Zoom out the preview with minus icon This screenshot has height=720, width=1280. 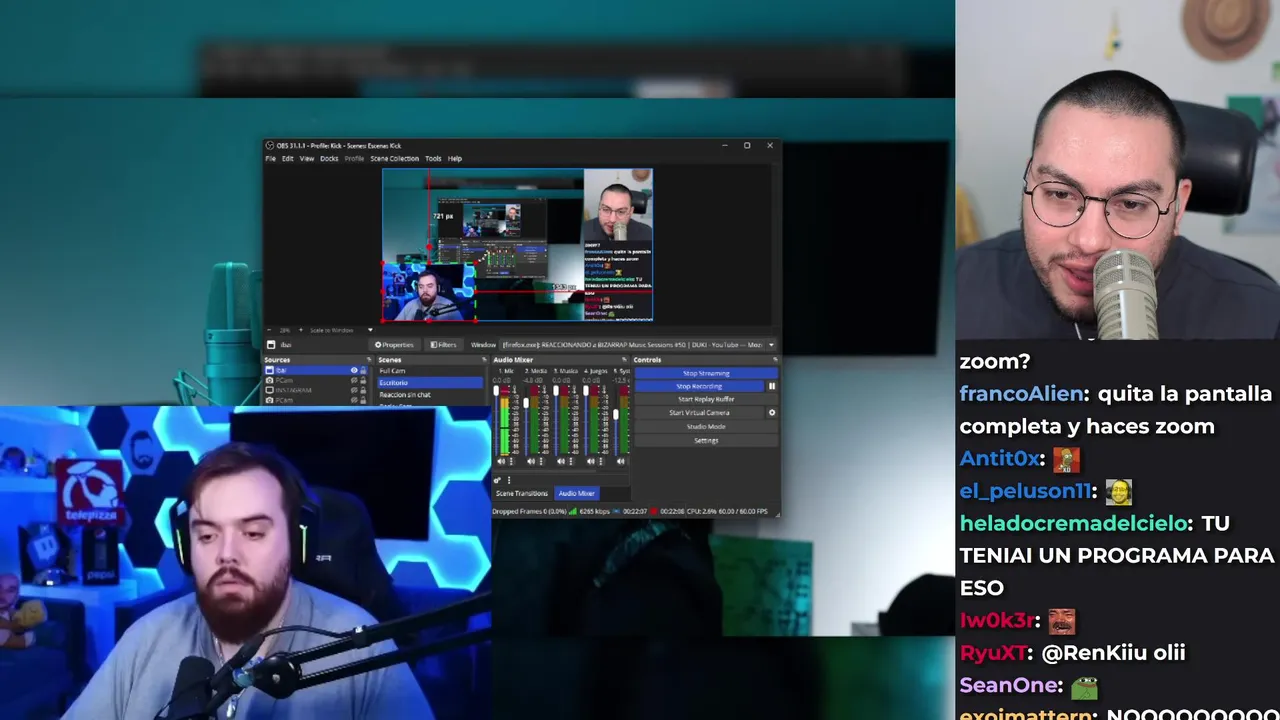(269, 330)
